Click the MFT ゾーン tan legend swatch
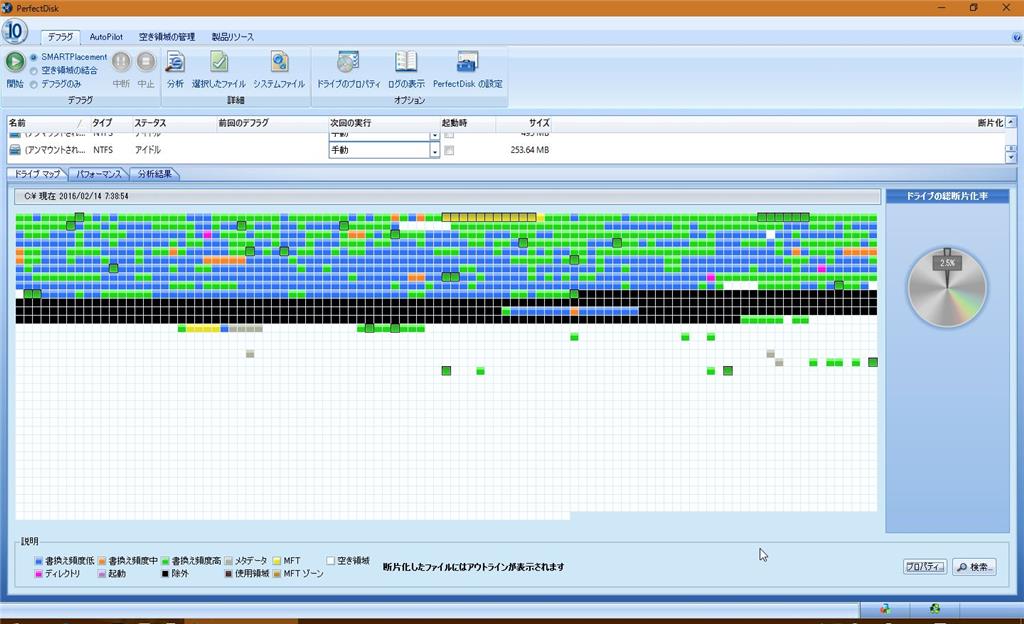This screenshot has height=624, width=1024. click(277, 574)
